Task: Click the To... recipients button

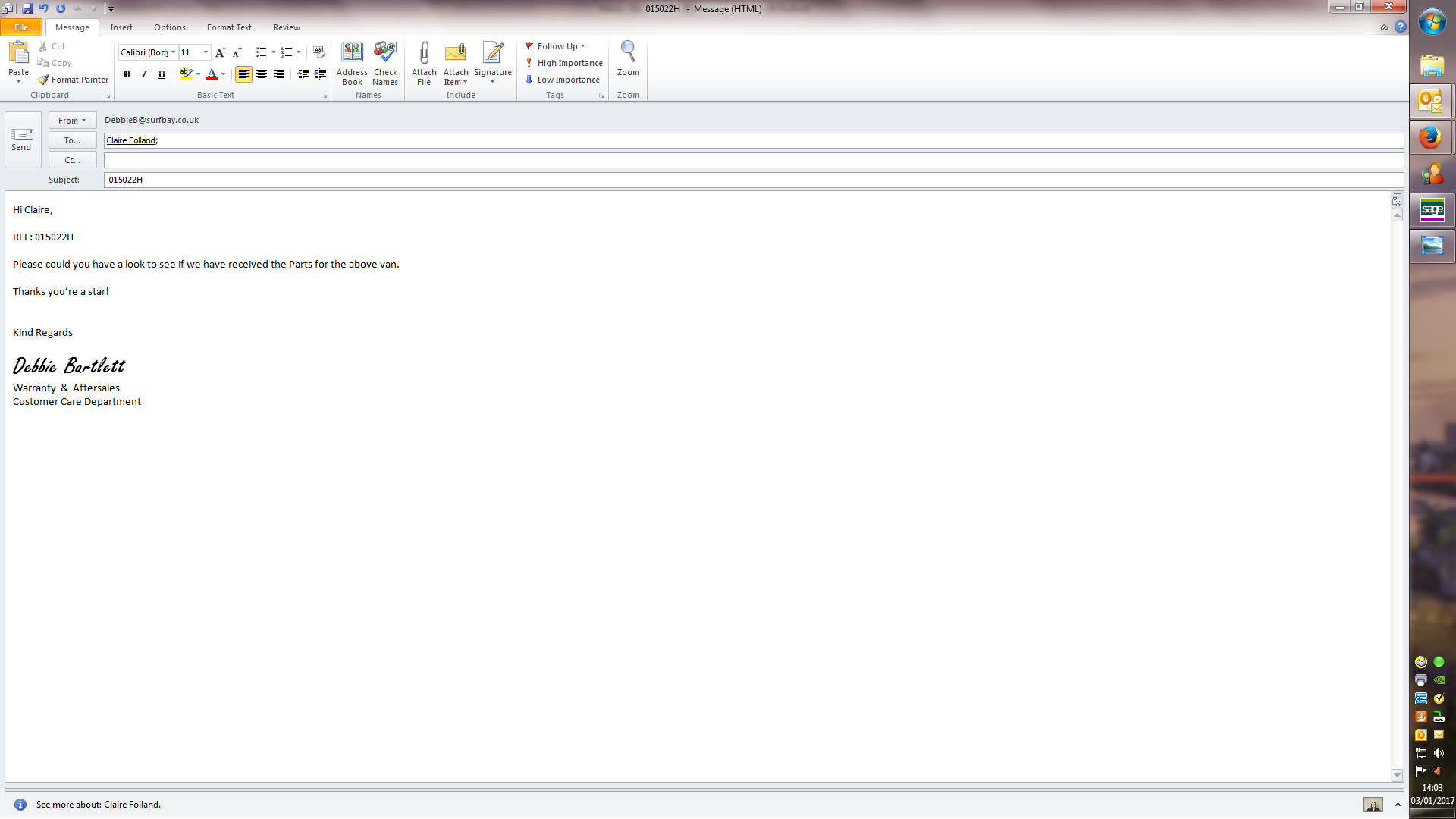Action: pyautogui.click(x=72, y=140)
